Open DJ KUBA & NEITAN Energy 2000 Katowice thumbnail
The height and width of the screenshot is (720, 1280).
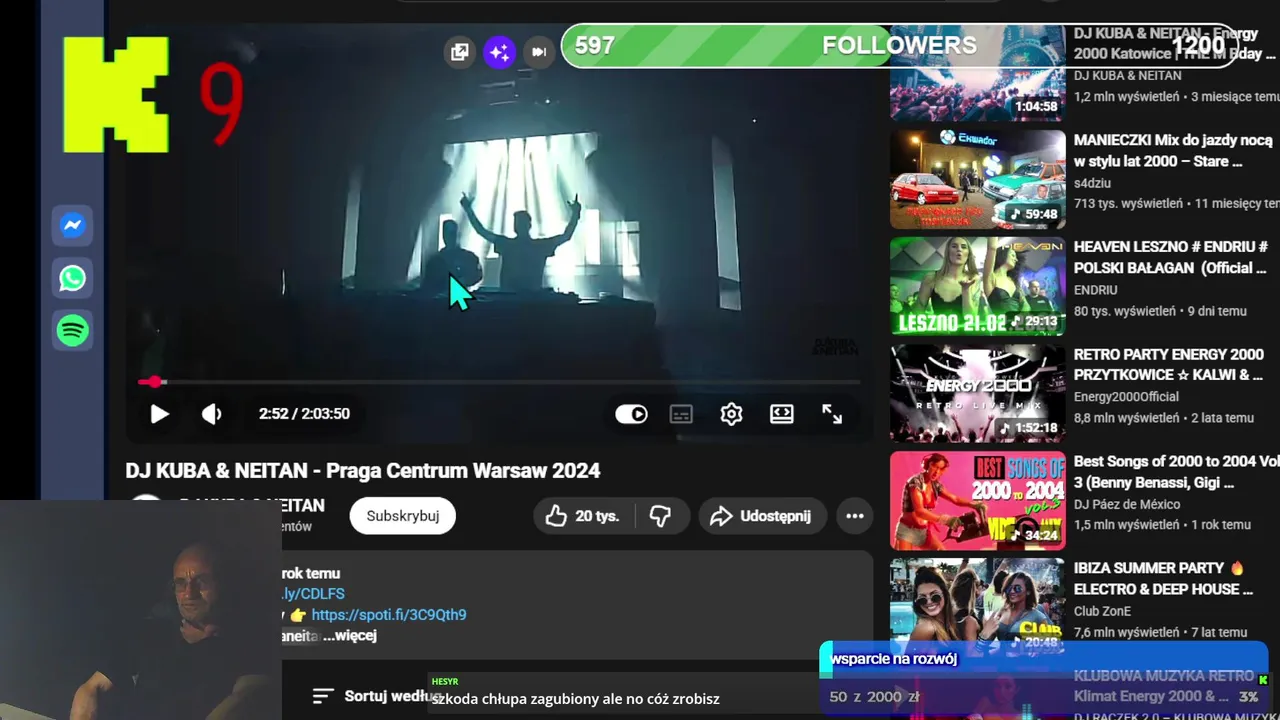[x=977, y=73]
